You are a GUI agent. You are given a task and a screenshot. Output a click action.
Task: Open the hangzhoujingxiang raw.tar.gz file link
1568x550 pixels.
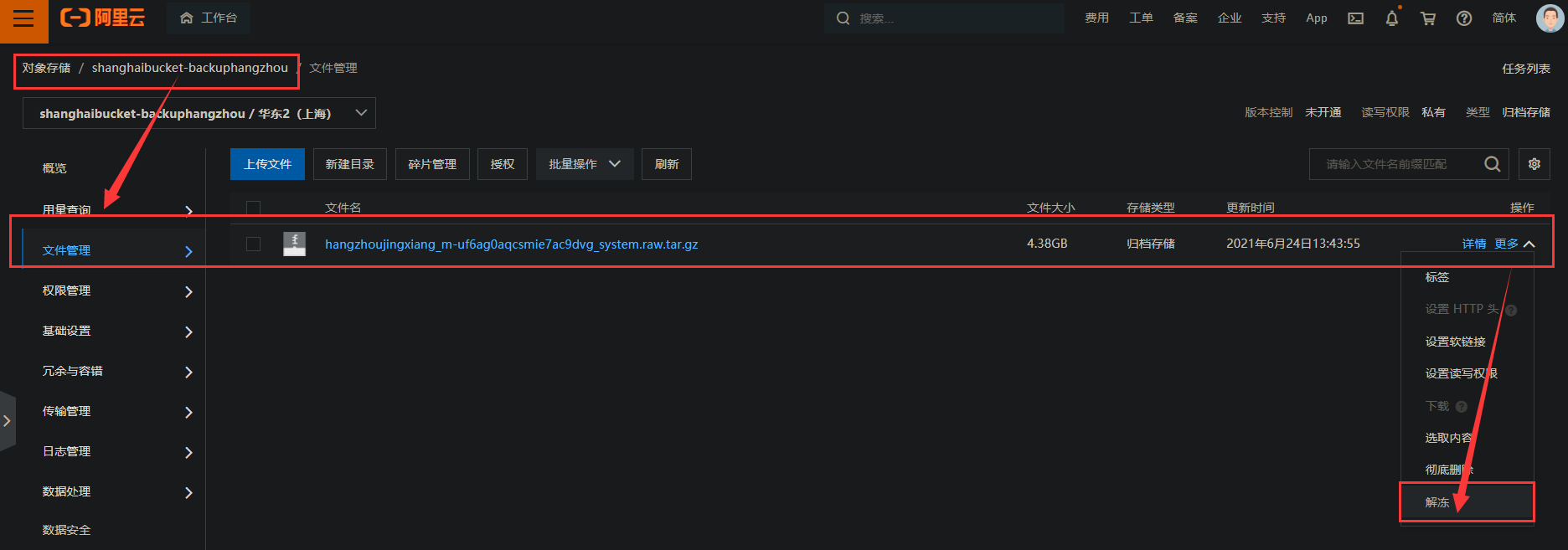tap(511, 244)
